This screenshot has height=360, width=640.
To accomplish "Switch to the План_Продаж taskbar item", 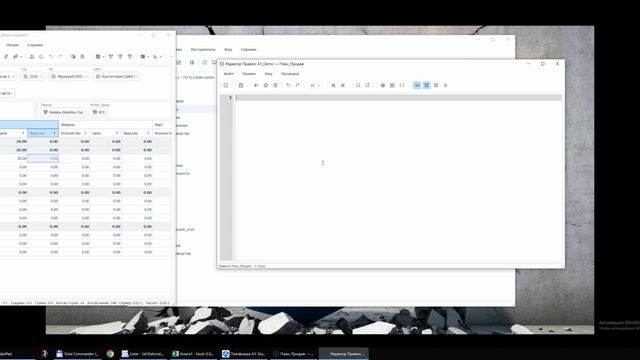I will 293,354.
